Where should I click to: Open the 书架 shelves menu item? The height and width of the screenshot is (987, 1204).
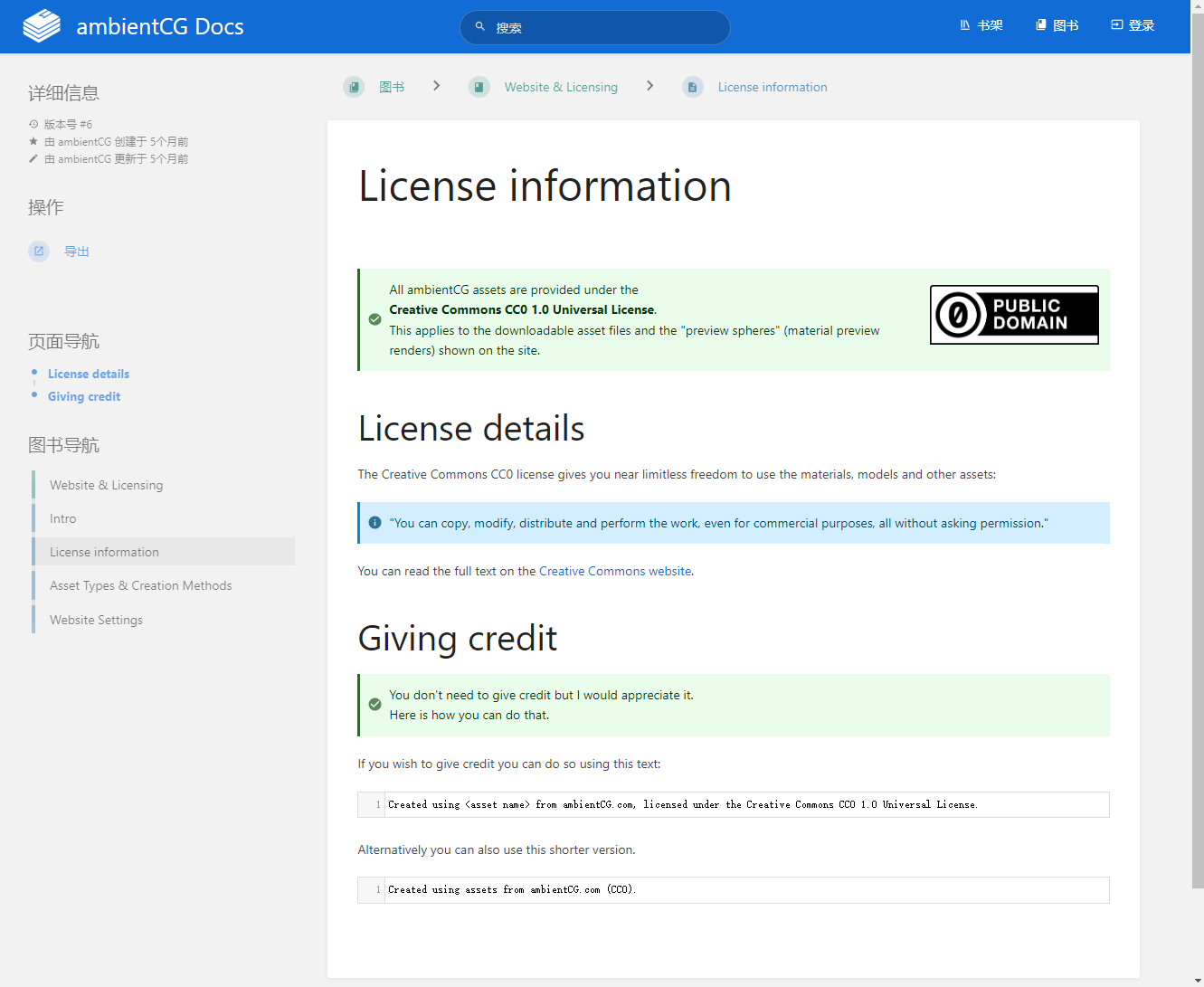tap(981, 25)
